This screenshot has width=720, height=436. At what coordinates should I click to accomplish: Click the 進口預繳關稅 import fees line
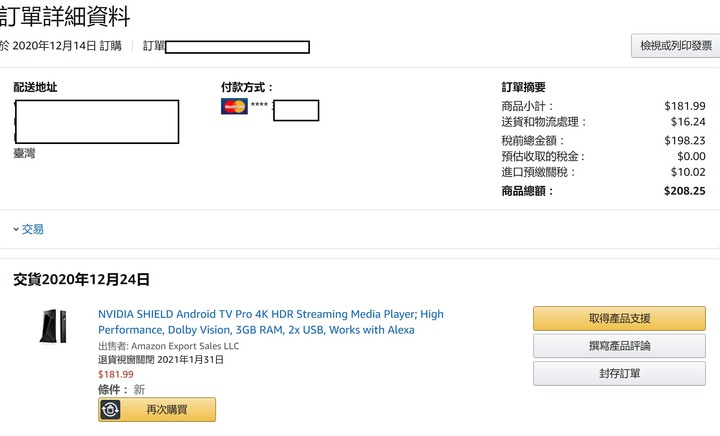pyautogui.click(x=603, y=172)
